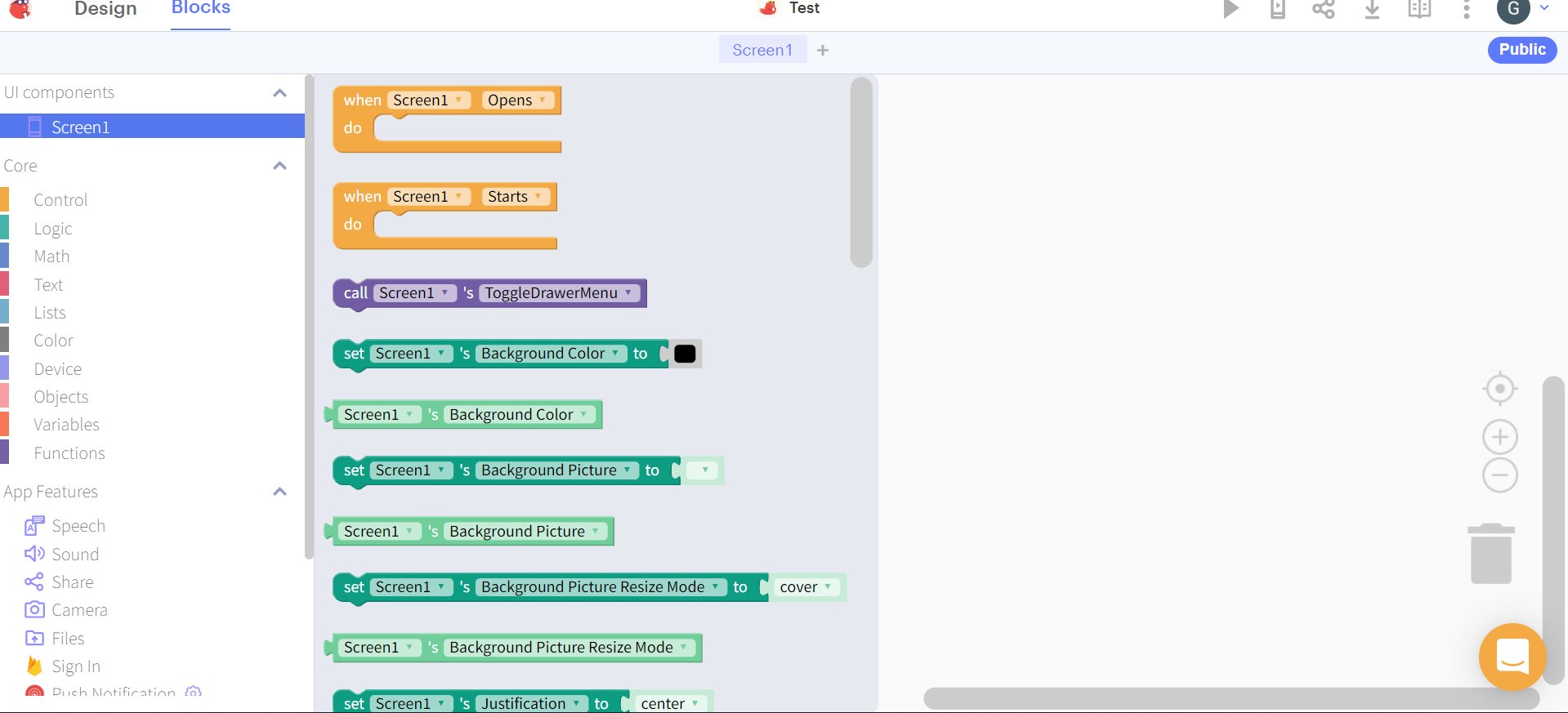Select Screen1 in UI components
The height and width of the screenshot is (713, 1568).
(152, 127)
